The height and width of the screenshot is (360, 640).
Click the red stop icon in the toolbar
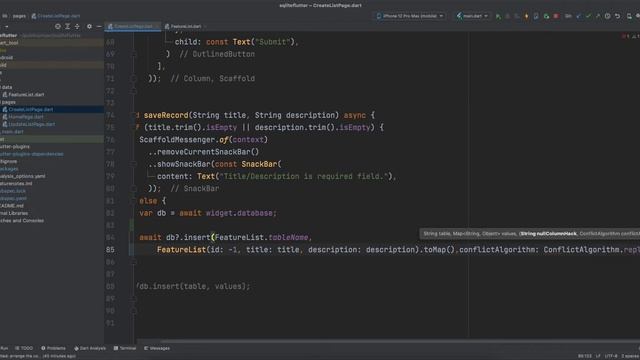coord(556,16)
